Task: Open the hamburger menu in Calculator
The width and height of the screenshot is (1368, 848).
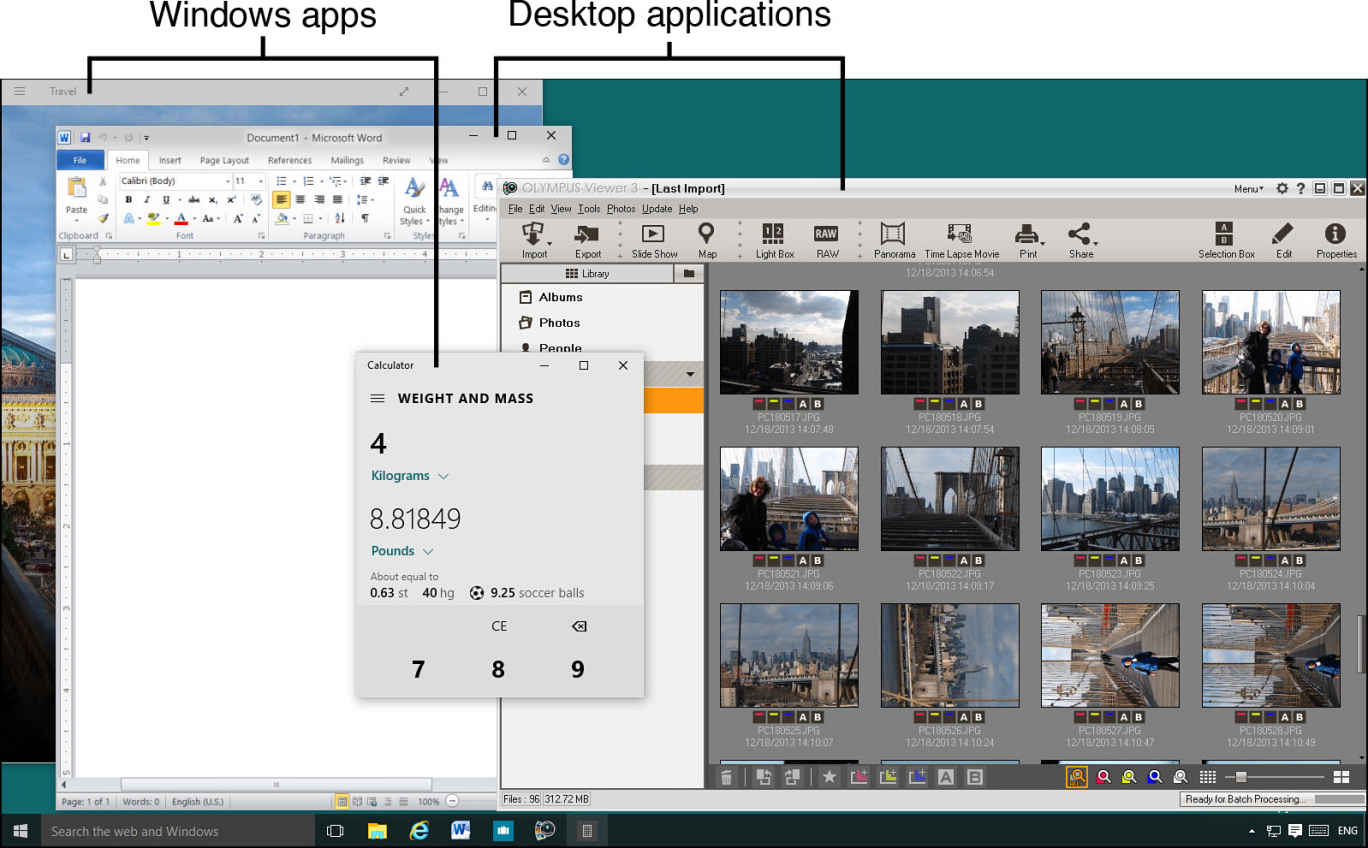Action: click(x=377, y=398)
